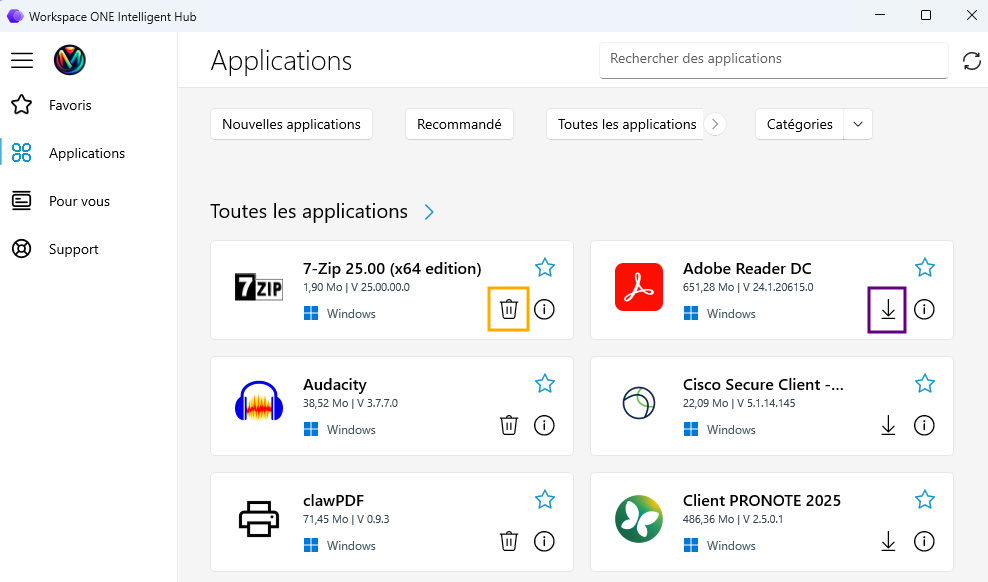Click the 22,09 Mo | V 5.1.14.145 text
This screenshot has width=988, height=582.
pos(739,403)
